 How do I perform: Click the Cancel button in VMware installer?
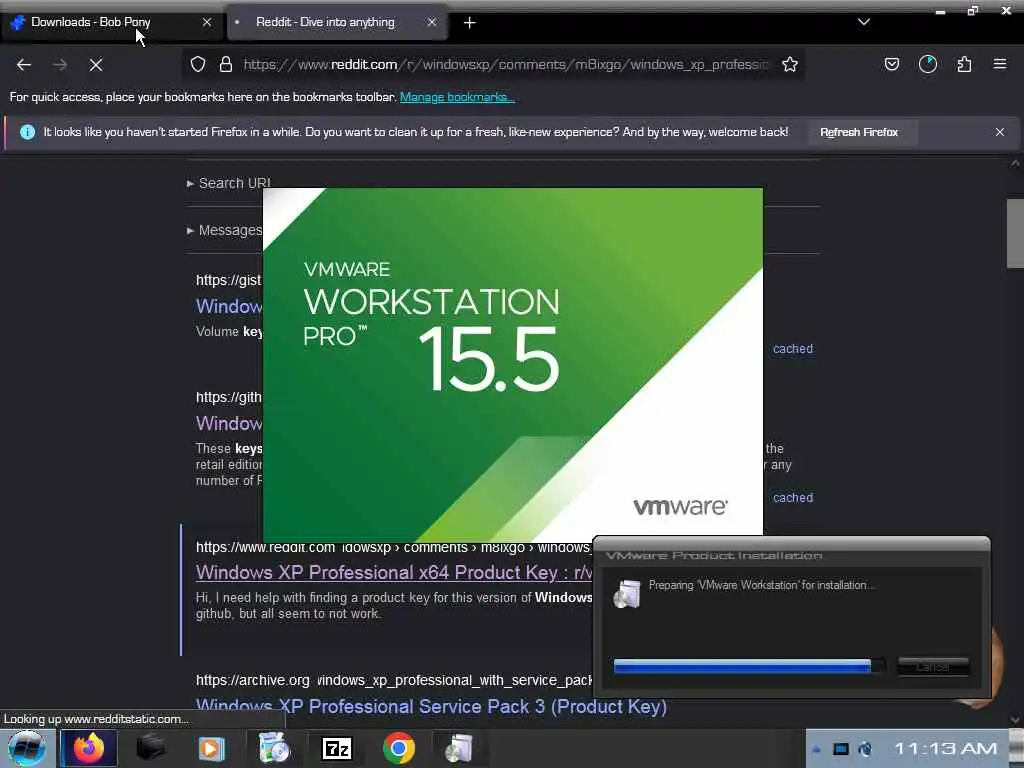933,667
